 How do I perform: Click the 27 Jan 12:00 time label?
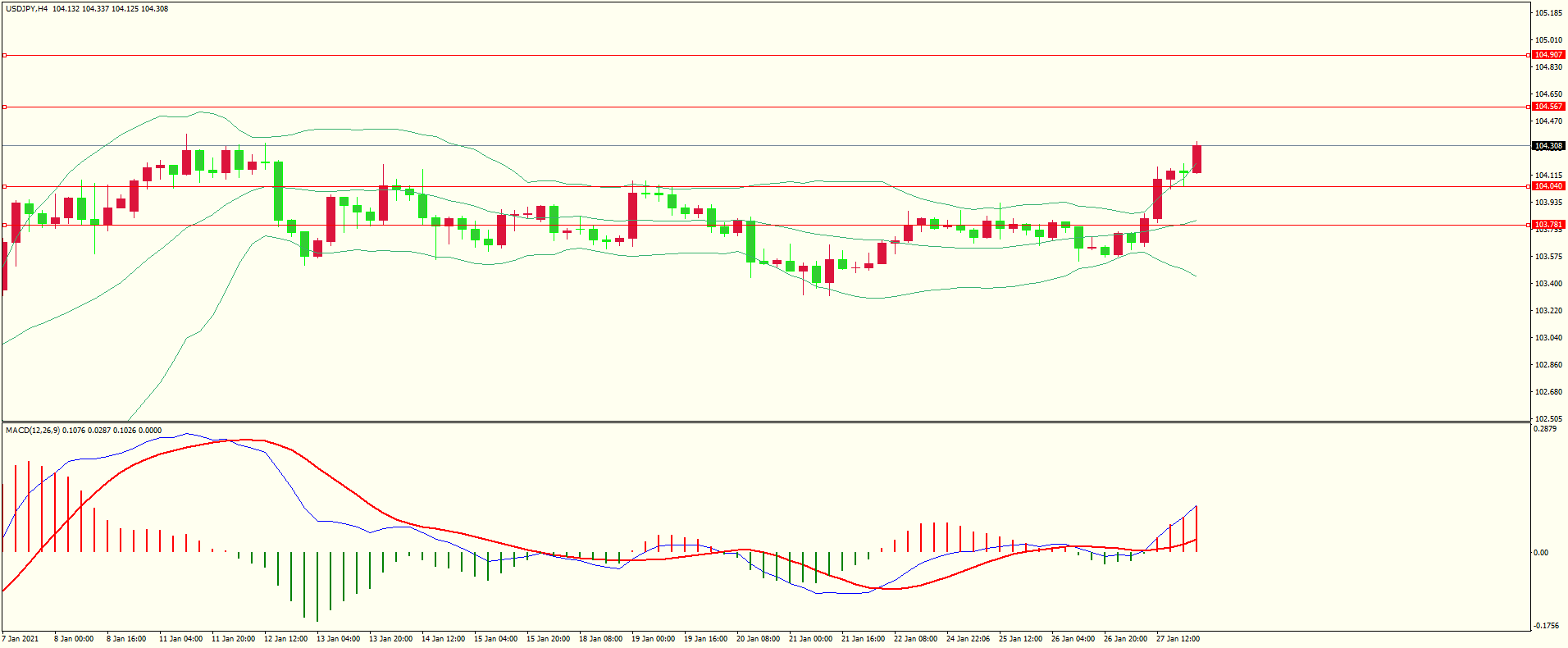pos(1178,638)
